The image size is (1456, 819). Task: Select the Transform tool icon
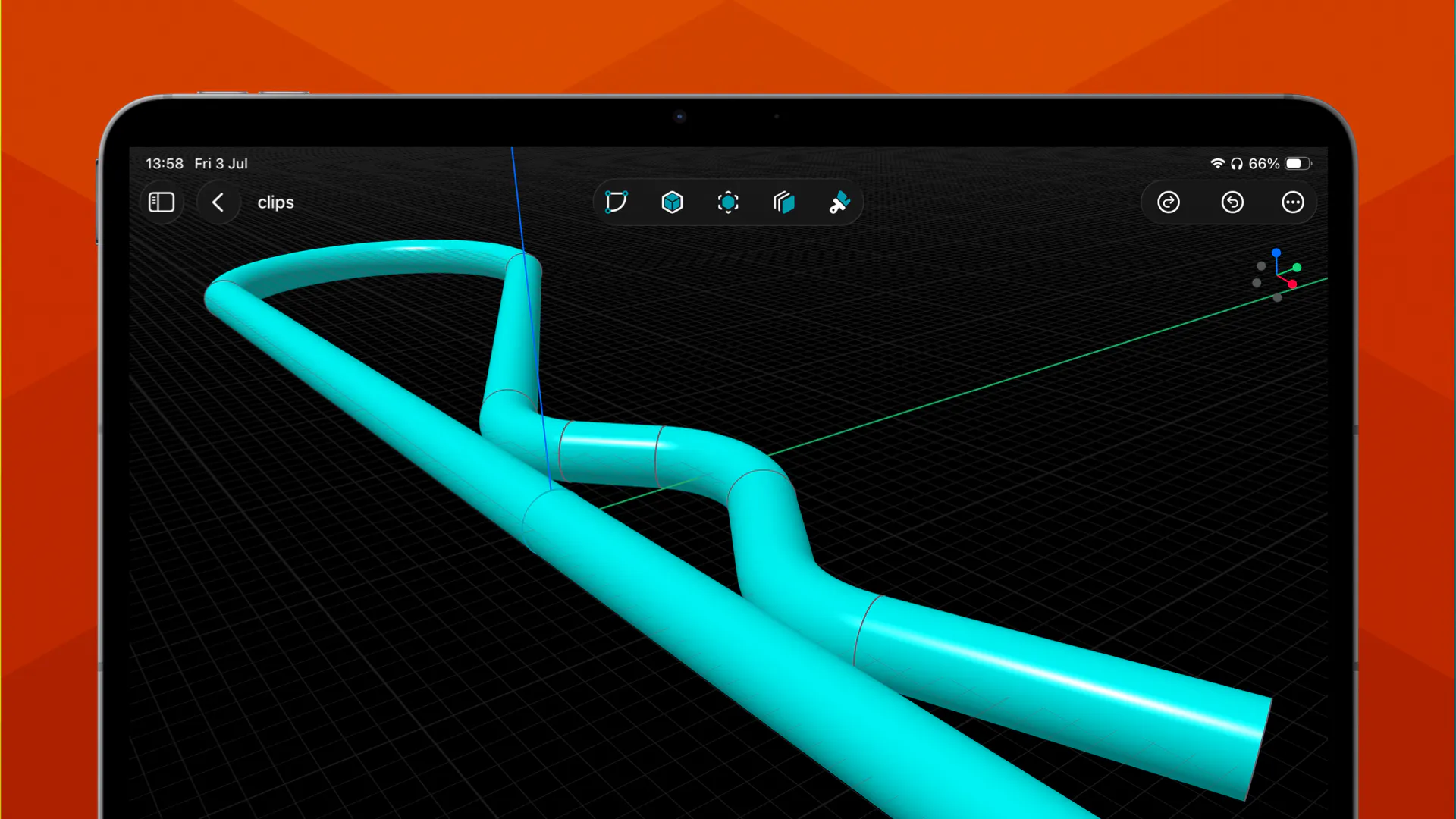tap(728, 202)
